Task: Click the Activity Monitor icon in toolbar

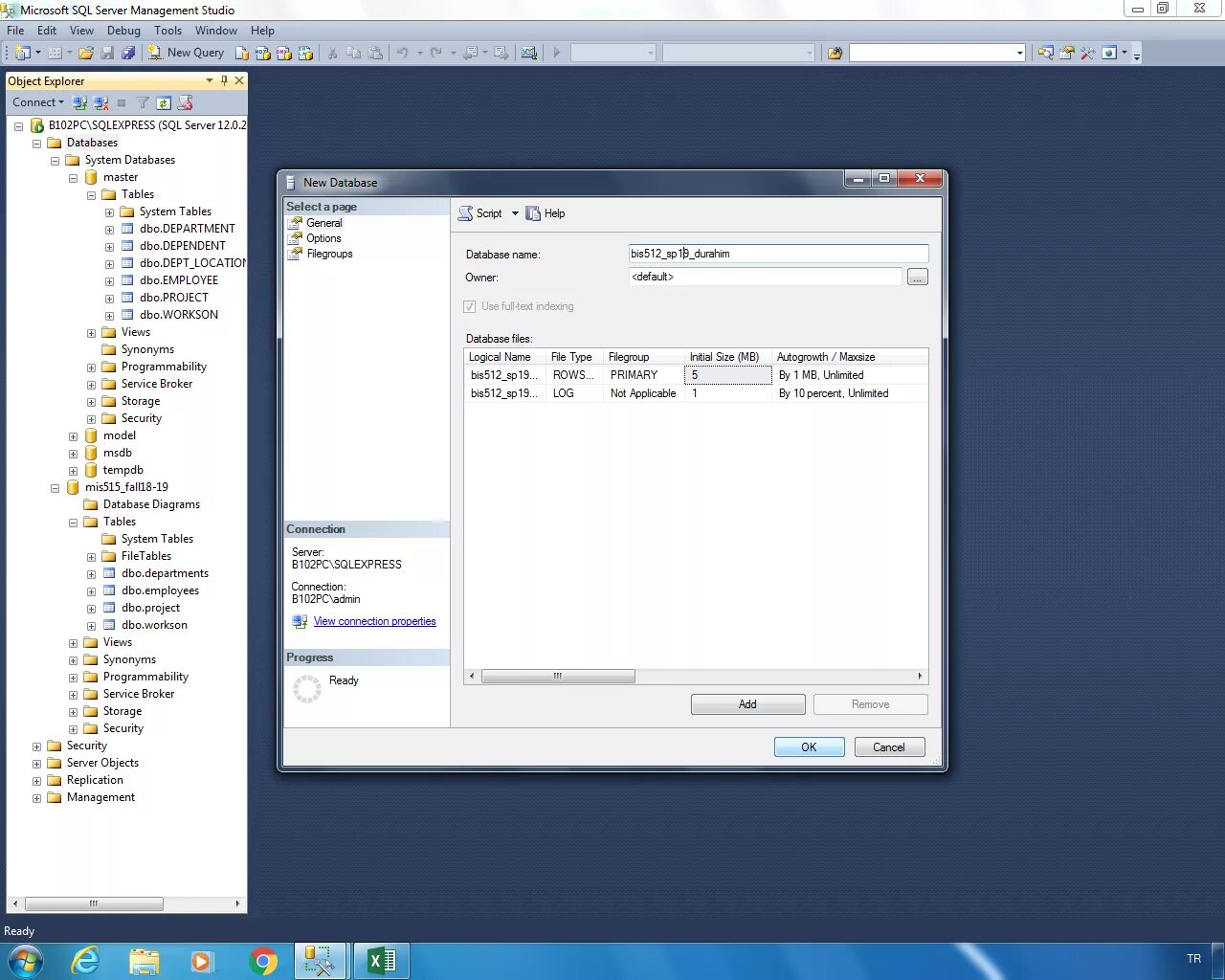Action: pos(528,53)
